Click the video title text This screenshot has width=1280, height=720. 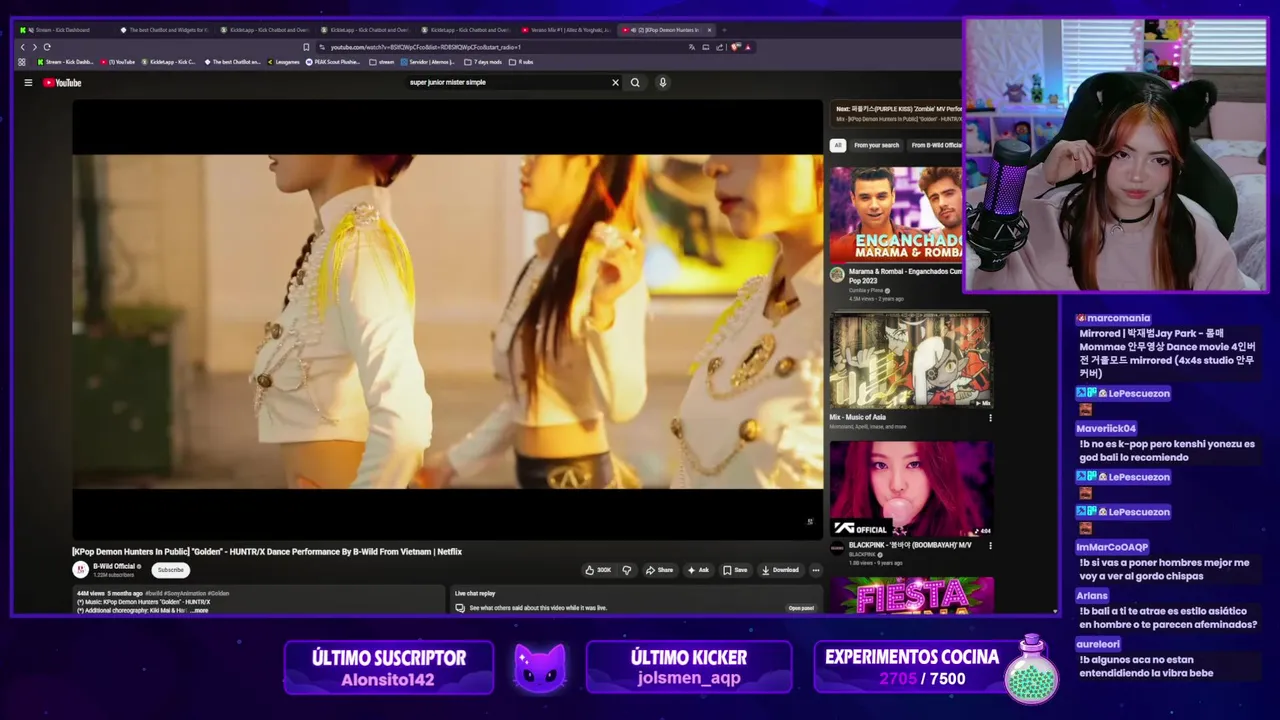click(x=267, y=551)
